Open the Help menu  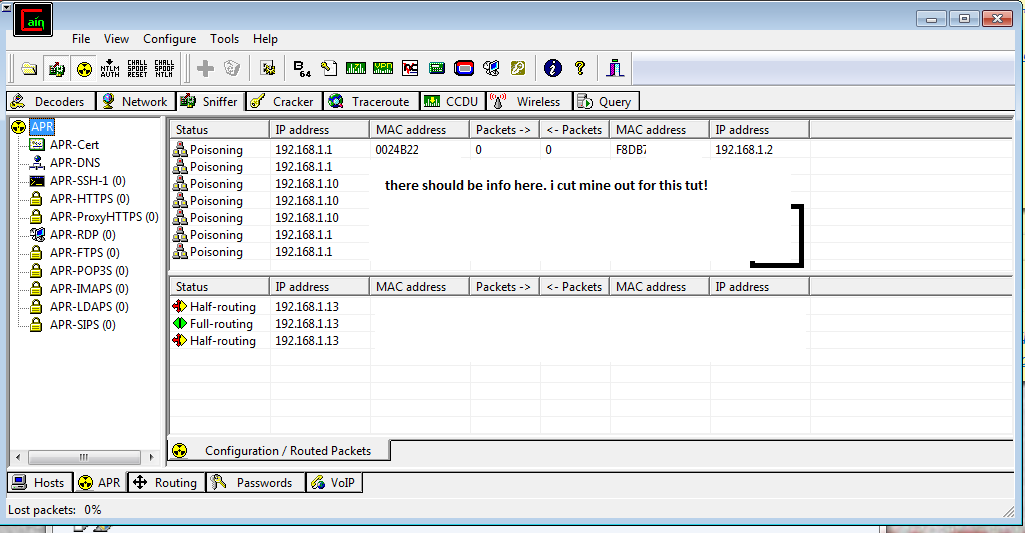click(x=265, y=39)
